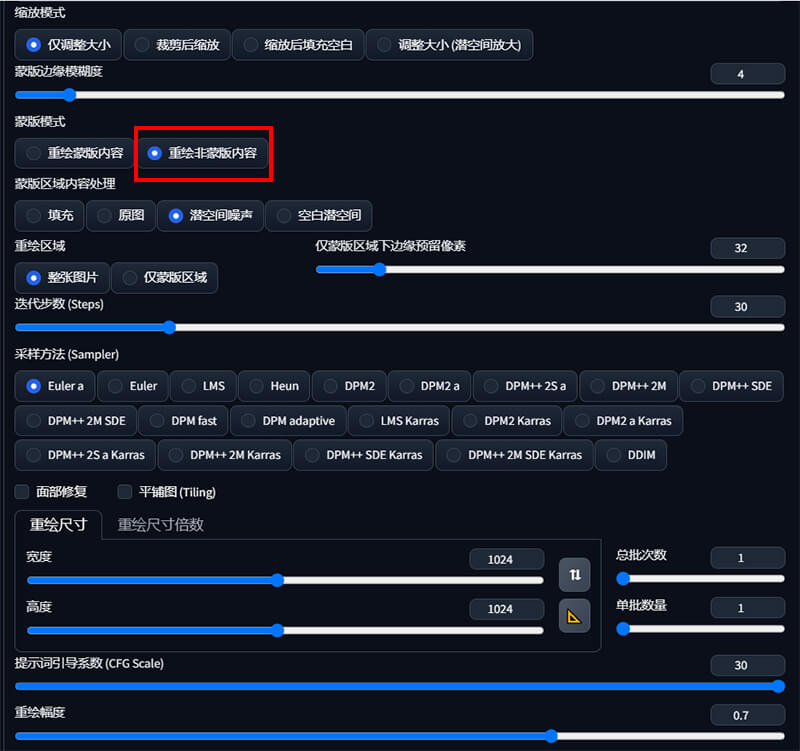
Task: Click the 宽度 value input field
Action: click(x=506, y=559)
